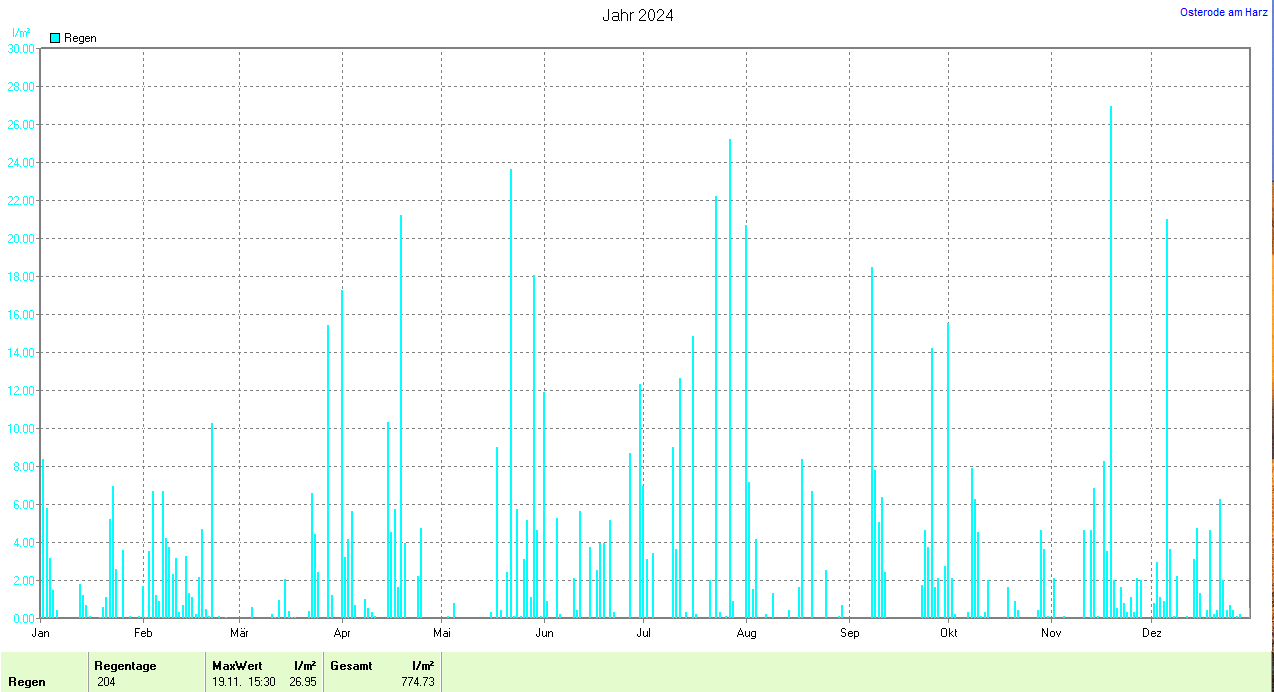Click the chart title Jahr 2024
Image resolution: width=1274 pixels, height=692 pixels.
pos(637,16)
